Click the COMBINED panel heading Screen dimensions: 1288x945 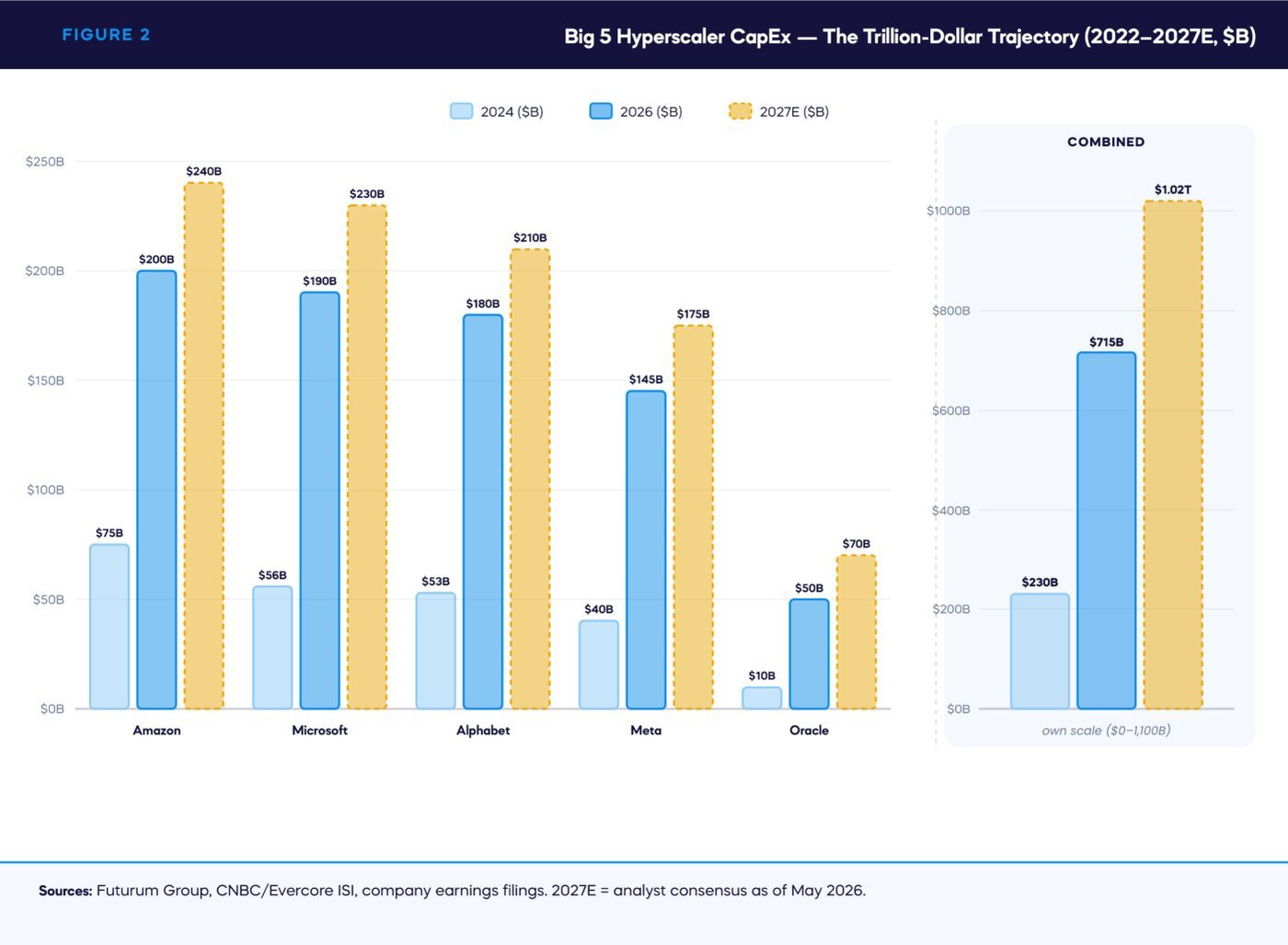coord(1106,142)
